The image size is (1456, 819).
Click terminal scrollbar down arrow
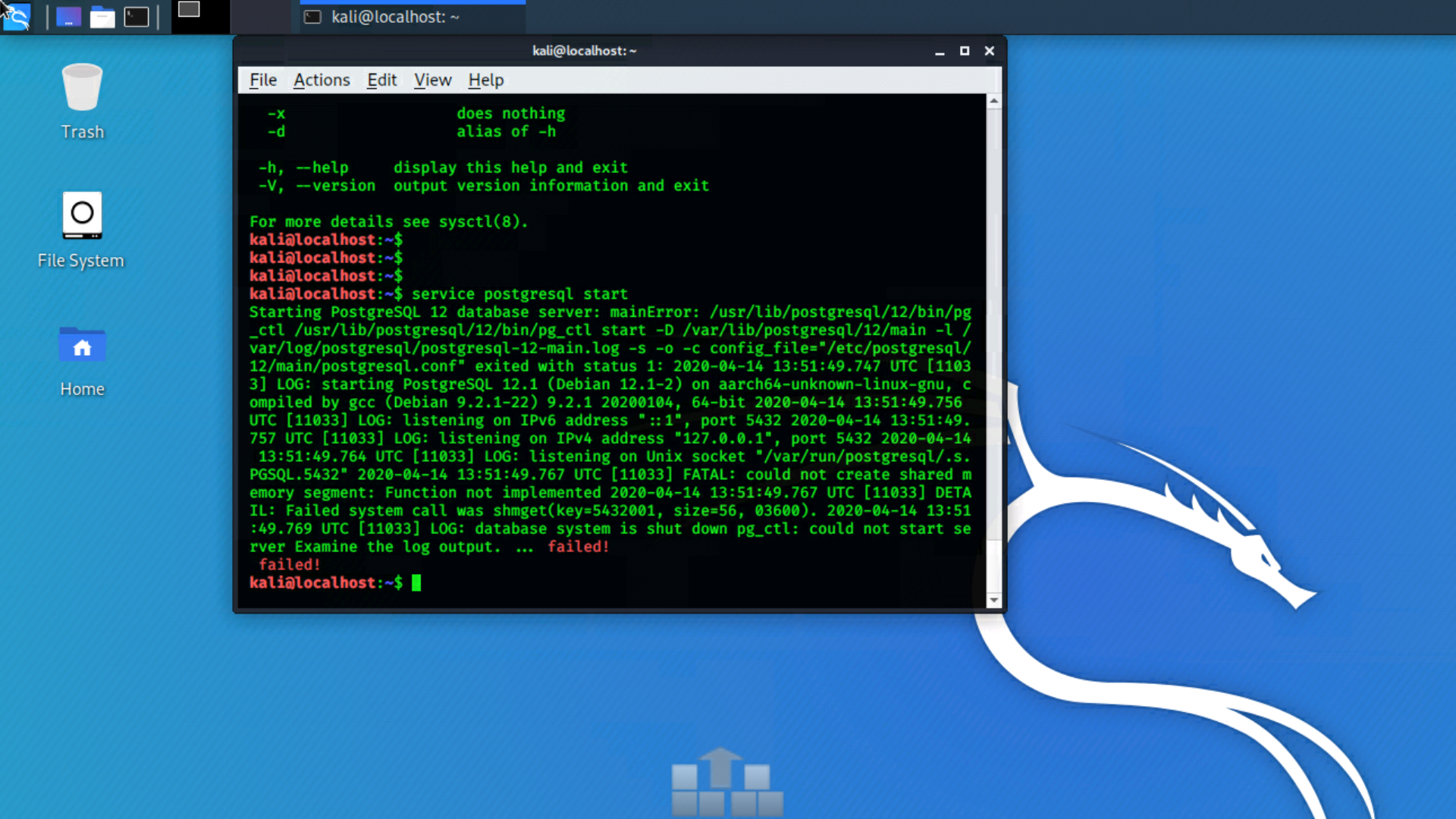pyautogui.click(x=993, y=600)
